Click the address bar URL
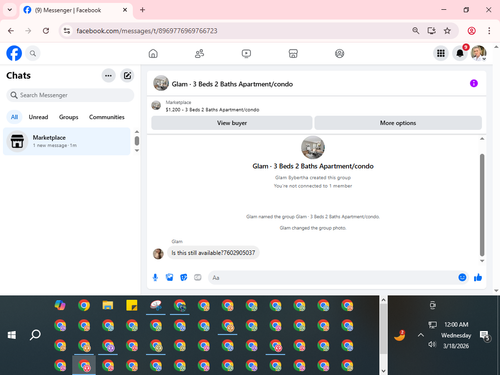The width and height of the screenshot is (500, 375). [x=147, y=31]
